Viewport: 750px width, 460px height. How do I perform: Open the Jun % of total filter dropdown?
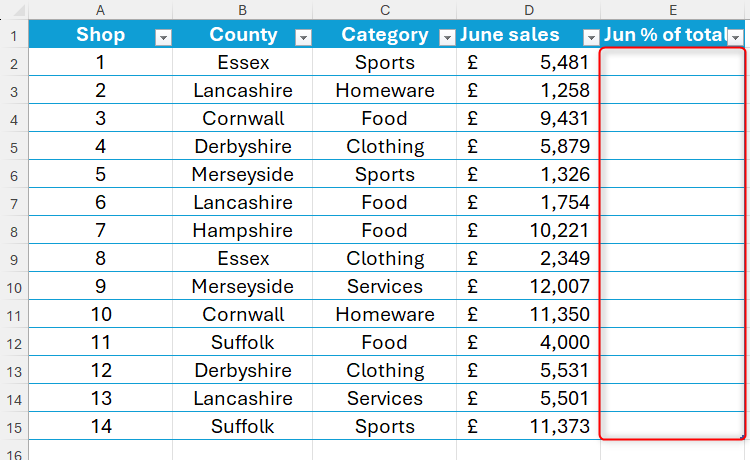point(736,37)
